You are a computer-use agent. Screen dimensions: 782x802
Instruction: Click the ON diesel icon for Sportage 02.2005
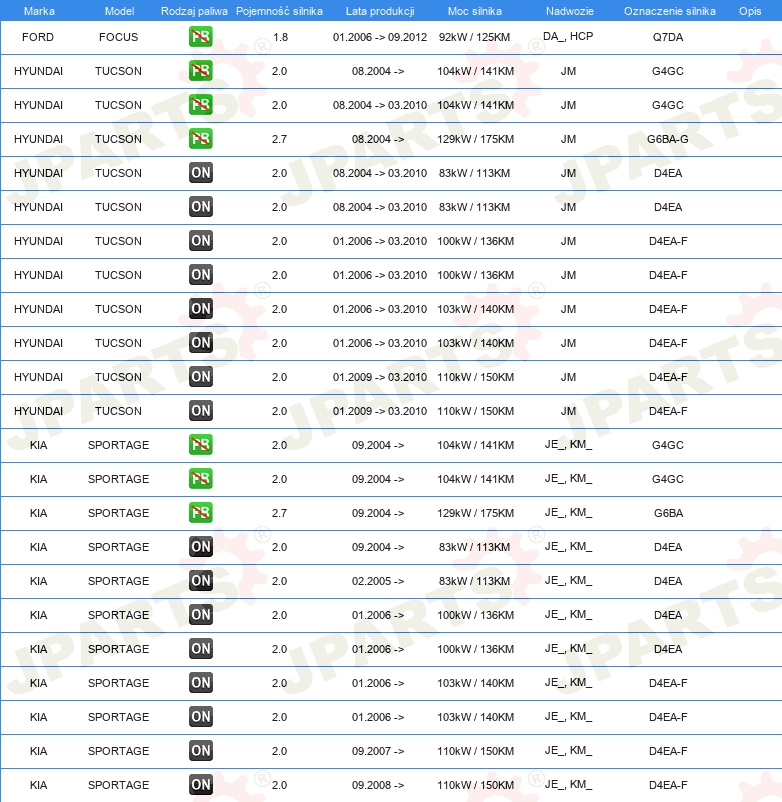[200, 581]
